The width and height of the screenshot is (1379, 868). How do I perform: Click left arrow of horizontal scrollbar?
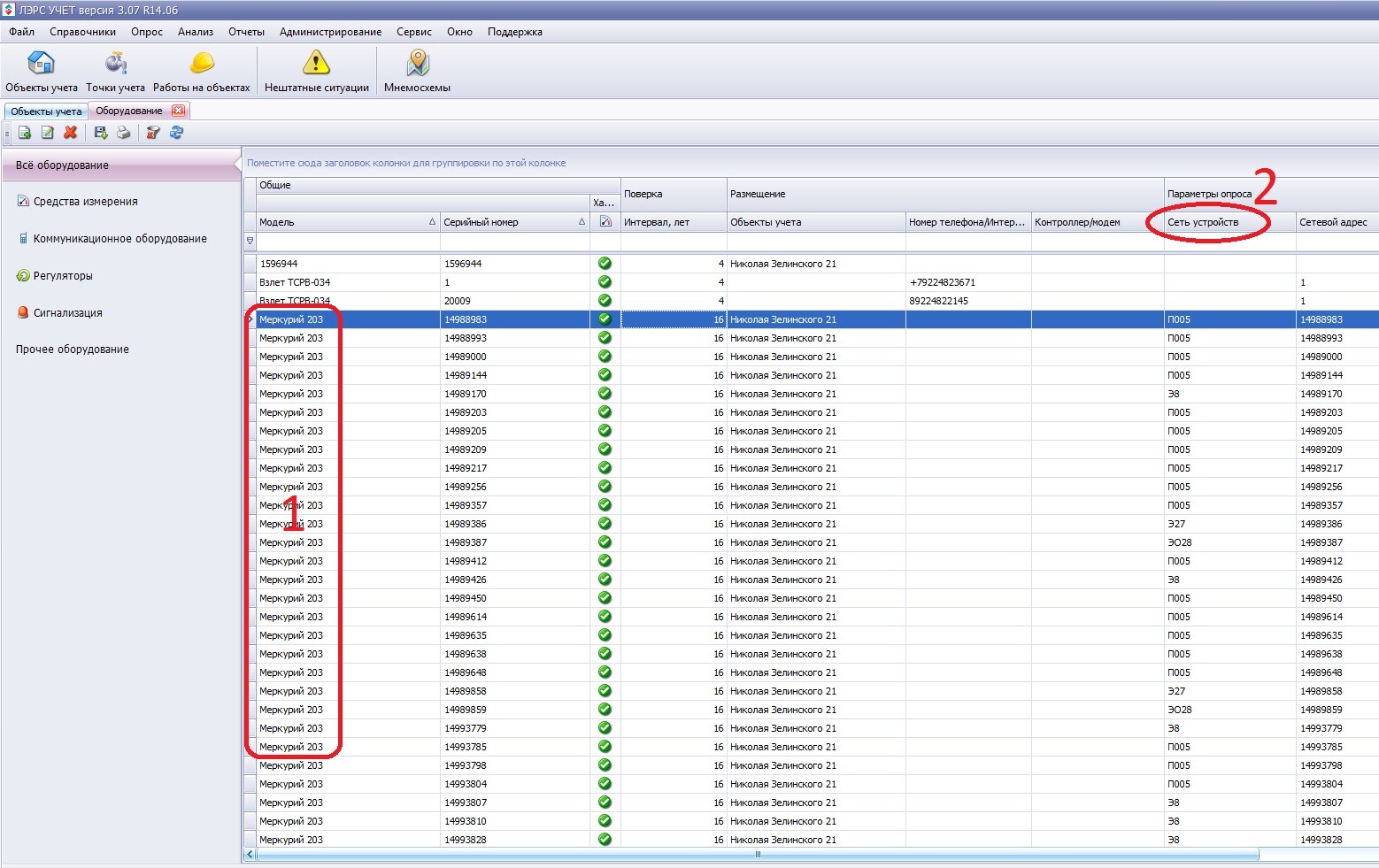coord(250,855)
